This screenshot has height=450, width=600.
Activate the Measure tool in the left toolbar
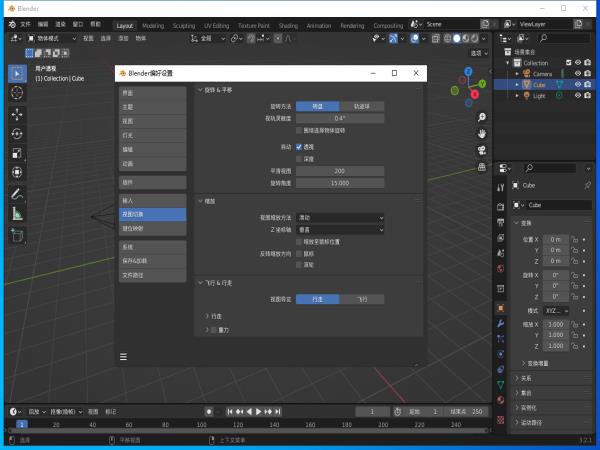tap(17, 213)
